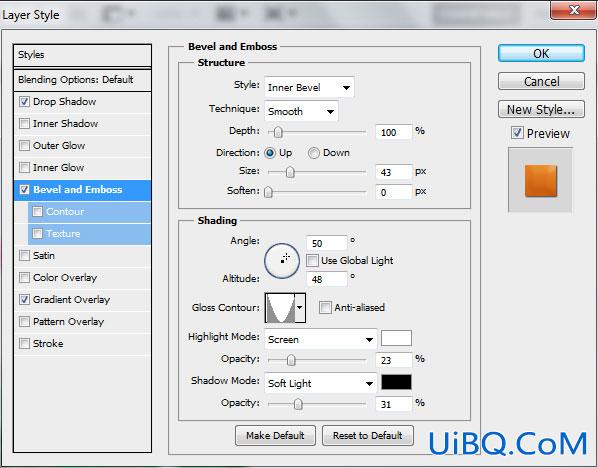Open the Technique dropdown showing Smooth
Screen dimensions: 598x468
pyautogui.click(x=301, y=112)
